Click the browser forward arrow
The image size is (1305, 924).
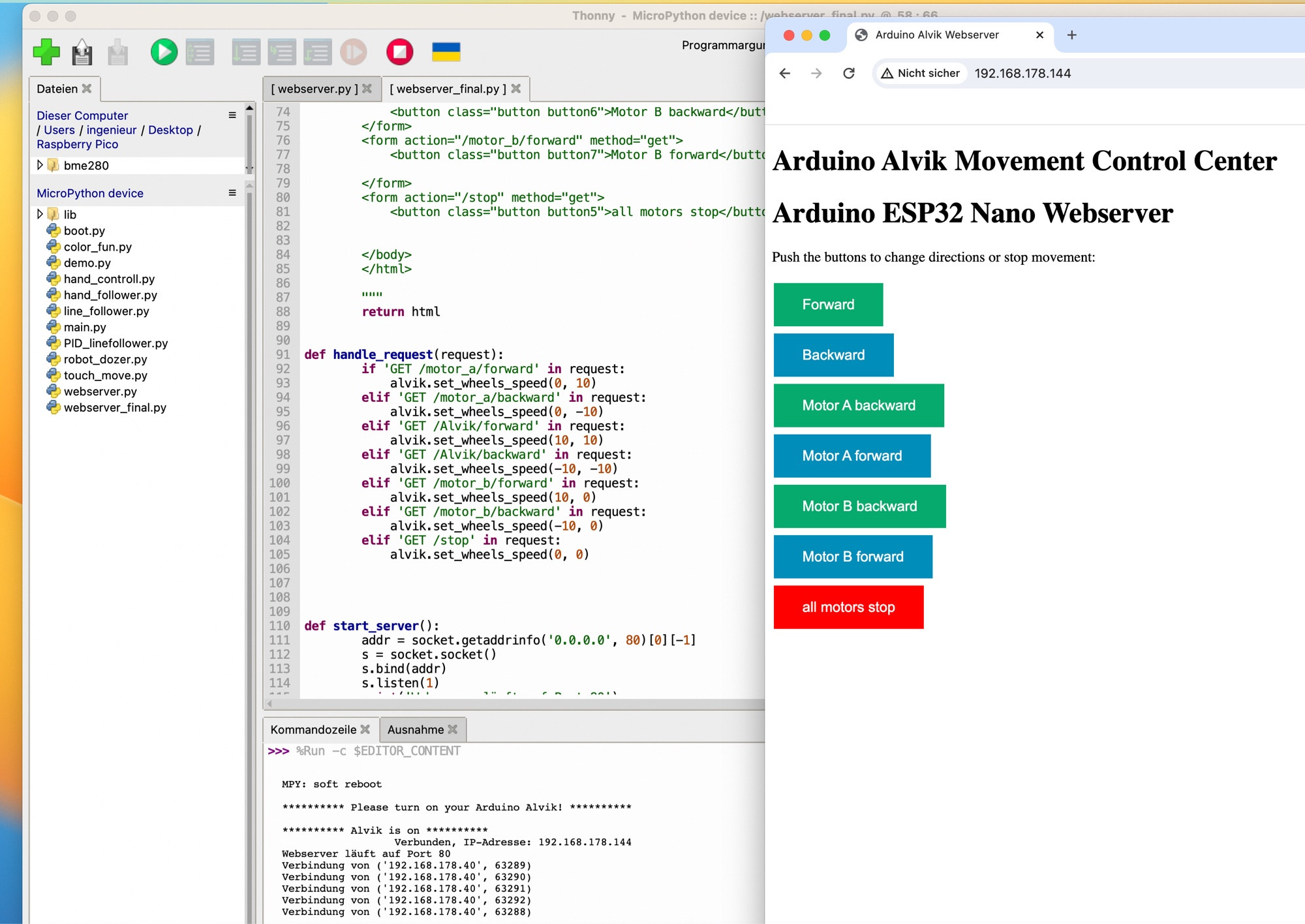click(x=816, y=73)
